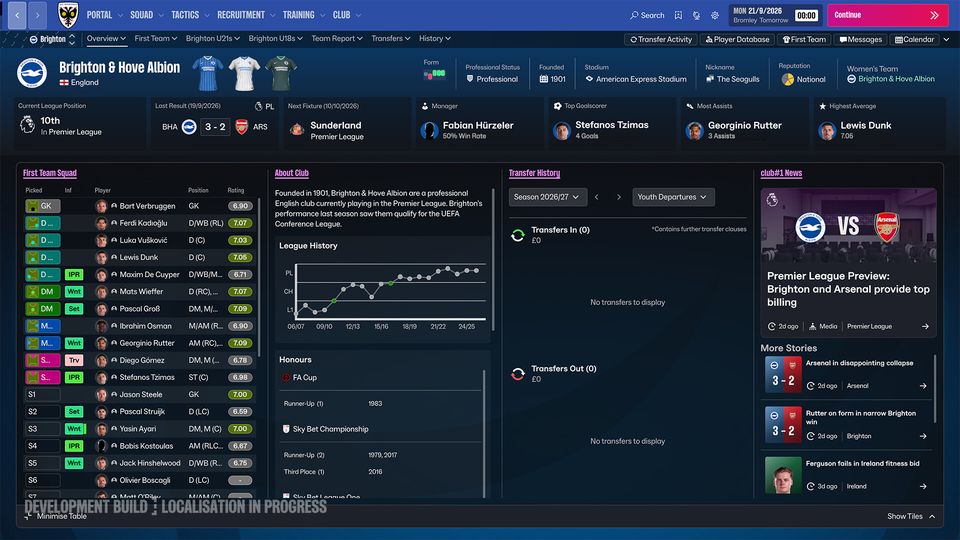Open the date and time panel showing 21/9/2026
Viewport: 960px width, 540px height.
(x=775, y=15)
